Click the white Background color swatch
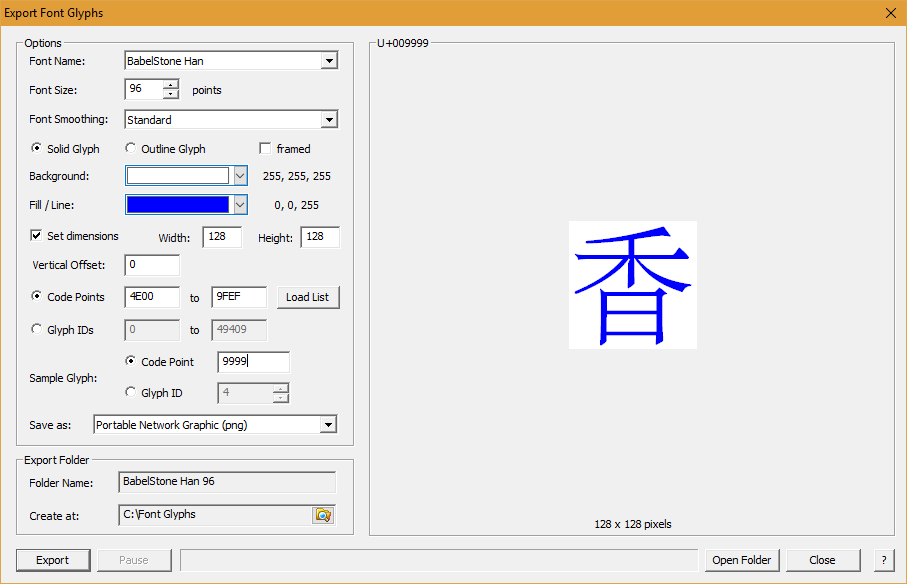907x584 pixels. tap(178, 176)
